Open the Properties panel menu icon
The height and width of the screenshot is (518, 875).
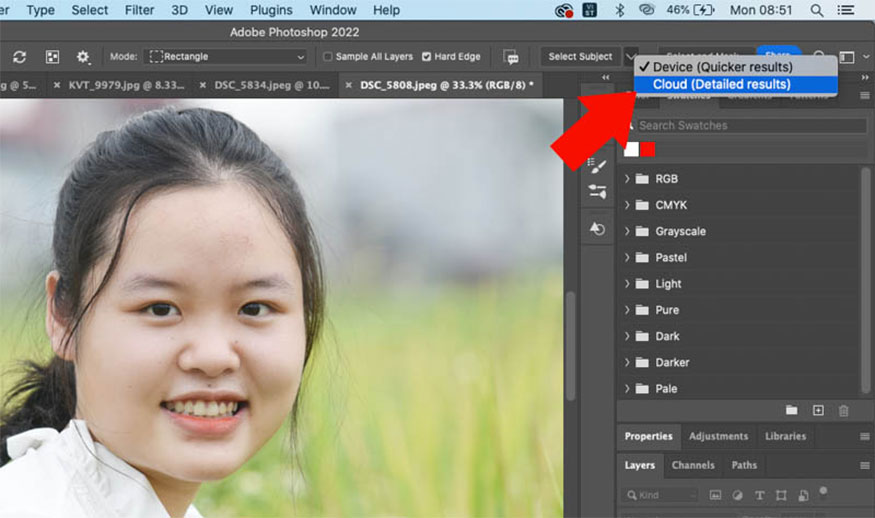click(864, 437)
